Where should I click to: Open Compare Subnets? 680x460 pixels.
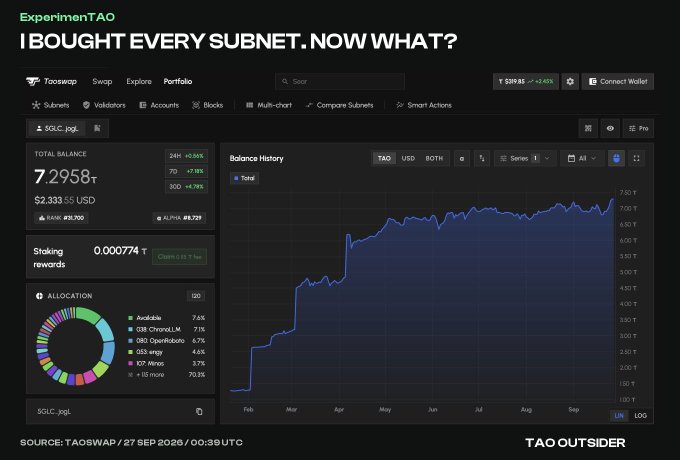[x=339, y=105]
